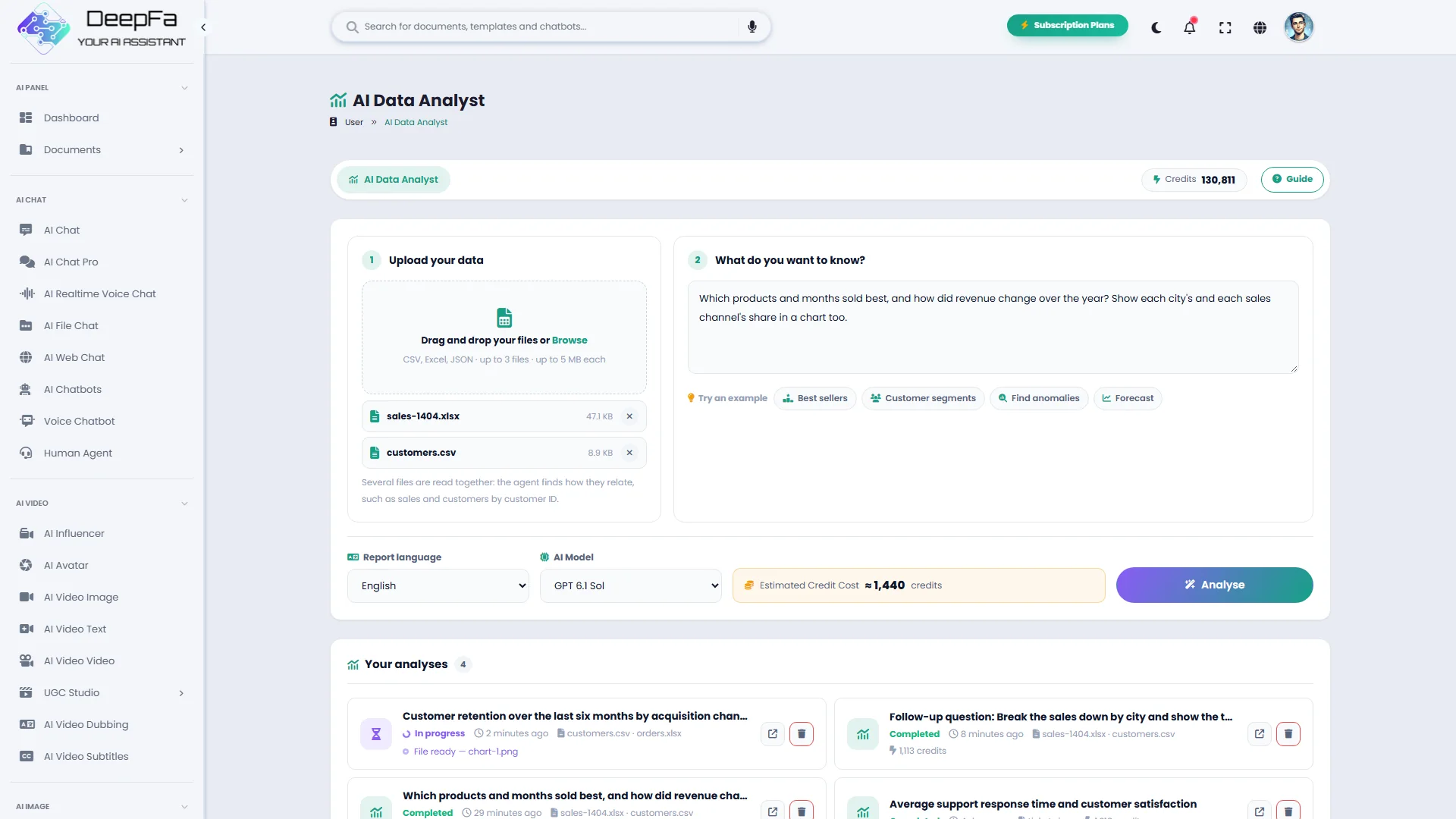Click the Analyse button
This screenshot has height=819, width=1456.
[1214, 585]
